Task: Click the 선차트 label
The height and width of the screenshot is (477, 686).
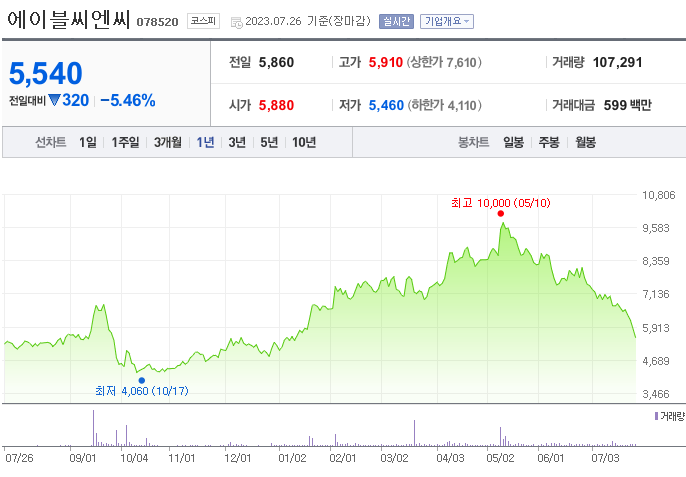Action: (x=51, y=142)
